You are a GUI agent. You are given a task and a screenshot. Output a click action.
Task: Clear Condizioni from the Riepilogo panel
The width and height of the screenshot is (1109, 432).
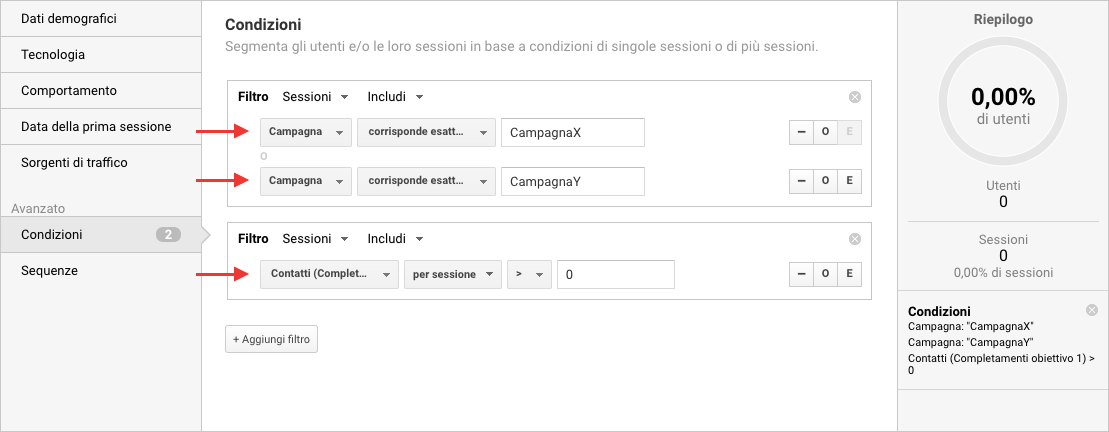coord(1091,311)
